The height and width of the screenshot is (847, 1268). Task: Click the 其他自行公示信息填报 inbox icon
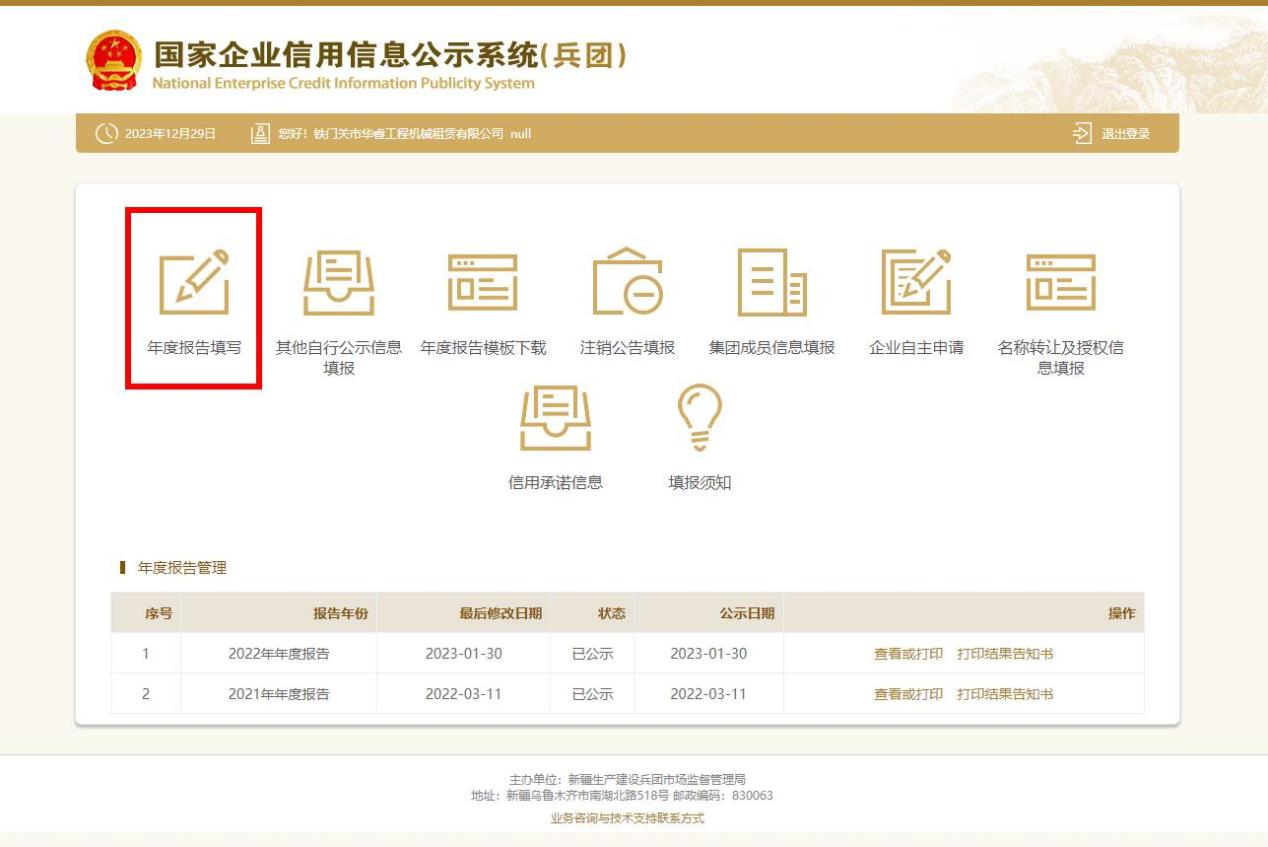(x=339, y=283)
